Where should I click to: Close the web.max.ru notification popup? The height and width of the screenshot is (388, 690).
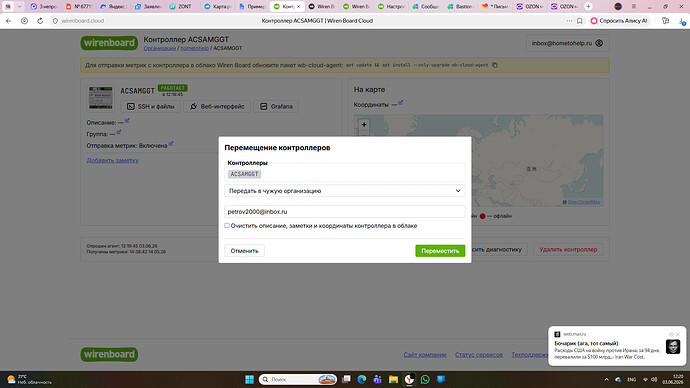tap(678, 334)
